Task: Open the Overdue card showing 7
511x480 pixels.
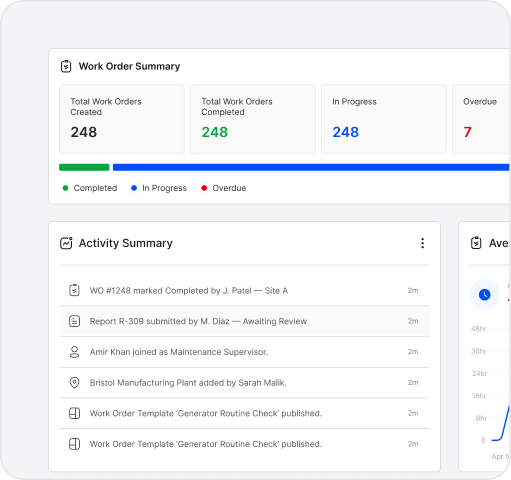Action: click(481, 119)
